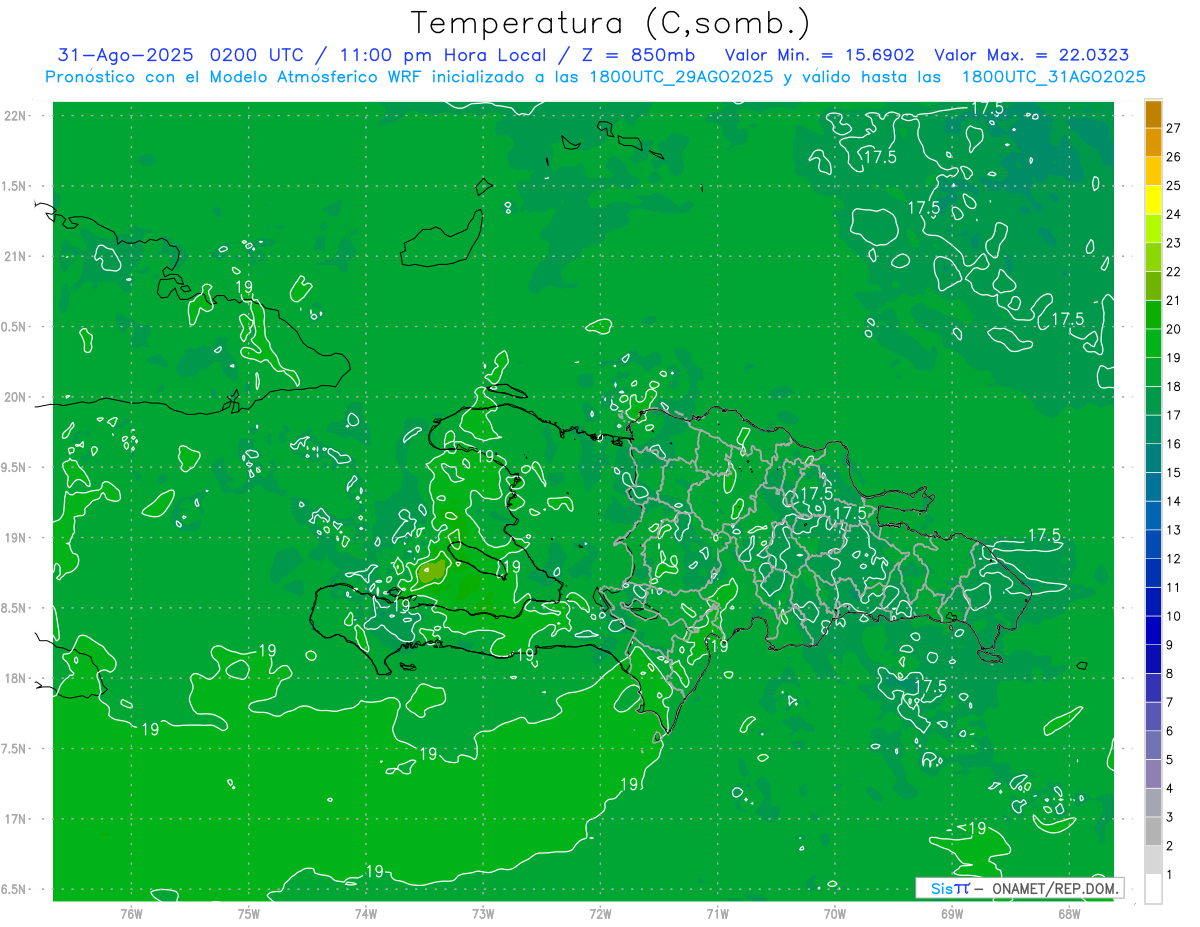Viewport: 1200px width, 927px height.
Task: Click the "75W" longitude axis label
Action: [x=249, y=914]
